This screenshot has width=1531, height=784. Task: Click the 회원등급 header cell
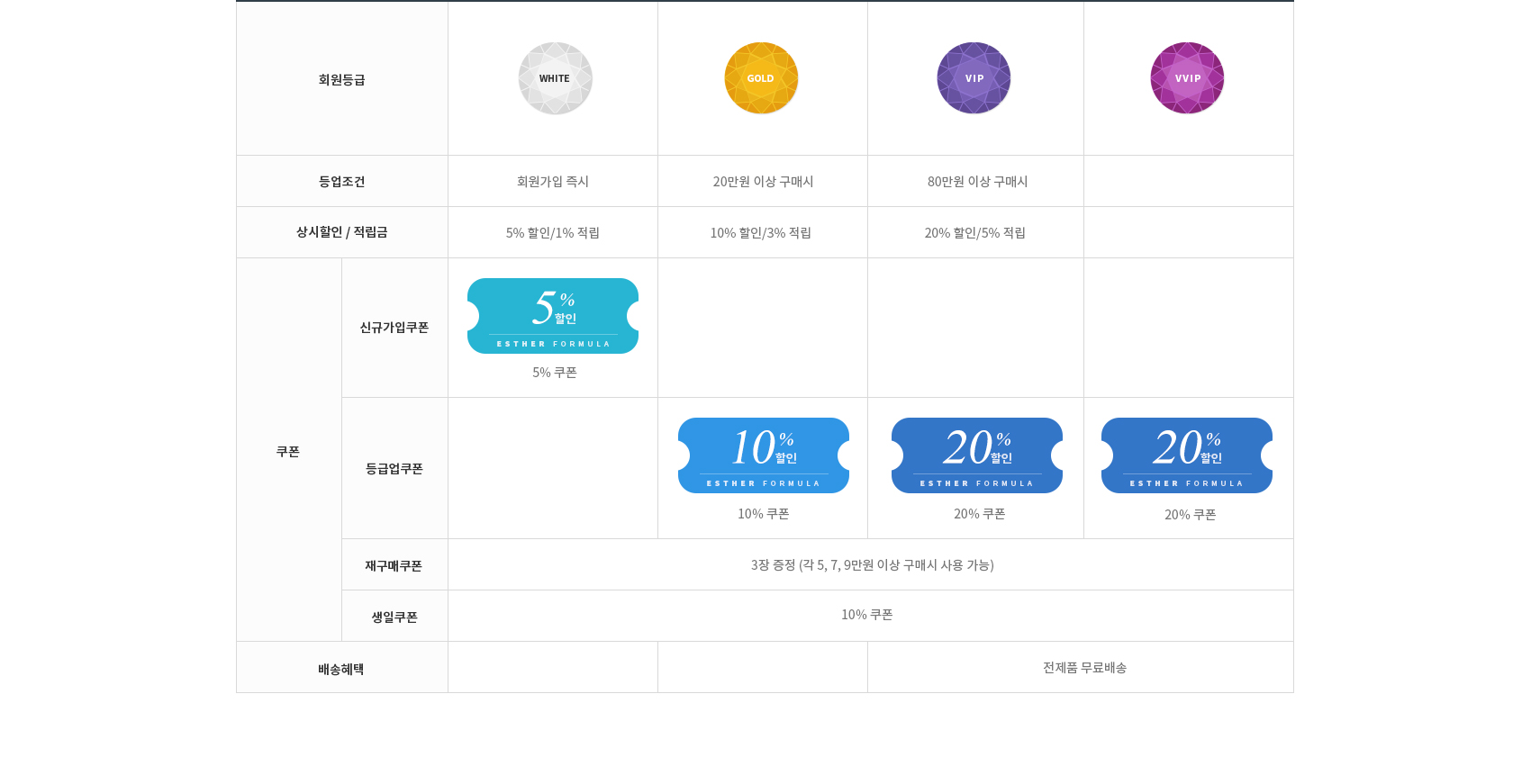pos(341,80)
